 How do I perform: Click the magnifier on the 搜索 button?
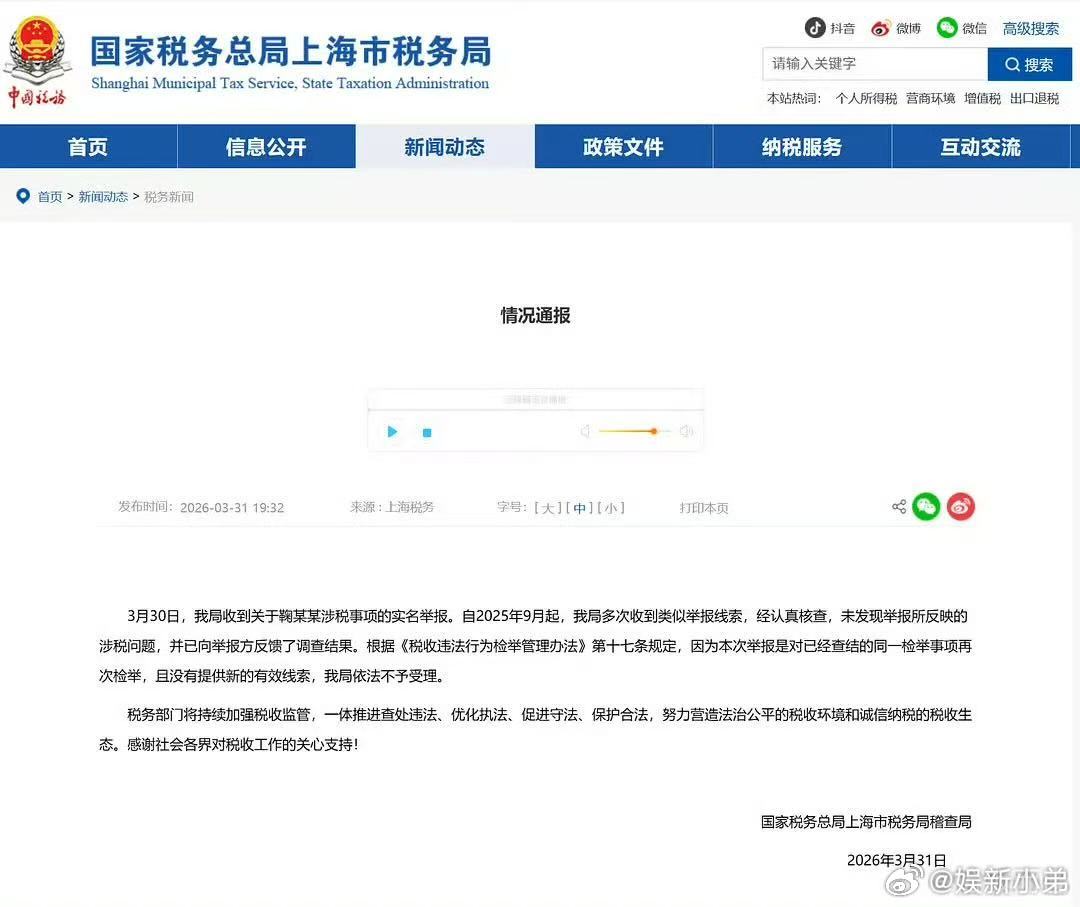click(x=1012, y=64)
